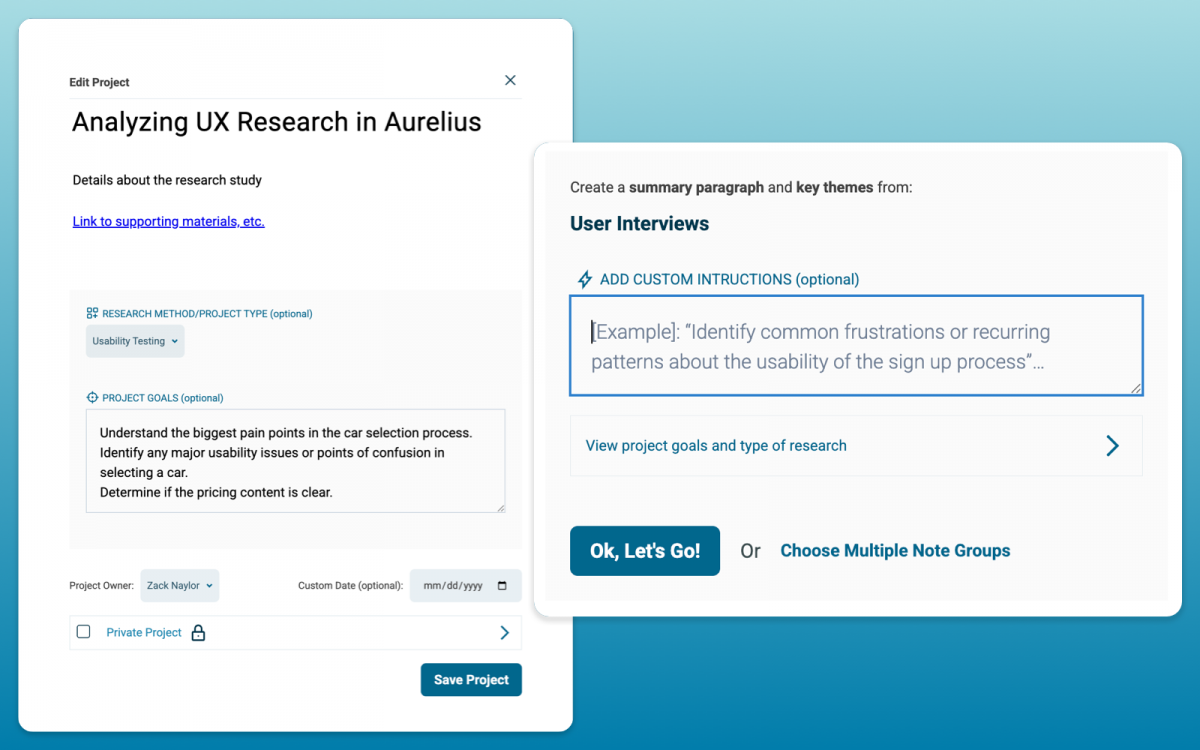Click the resize grip of the instructions box
Viewport: 1200px width, 750px height.
(x=1137, y=390)
